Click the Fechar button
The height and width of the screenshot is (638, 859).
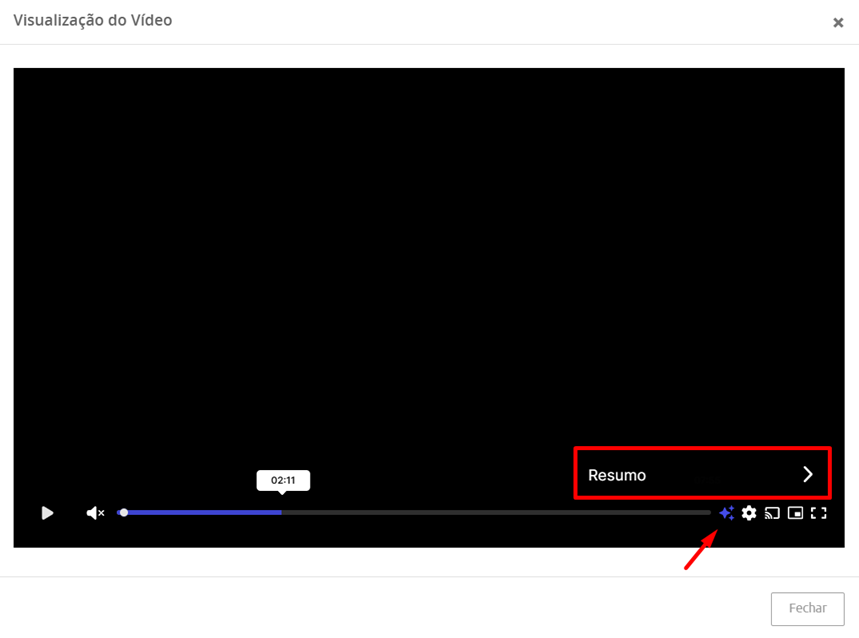click(x=808, y=608)
